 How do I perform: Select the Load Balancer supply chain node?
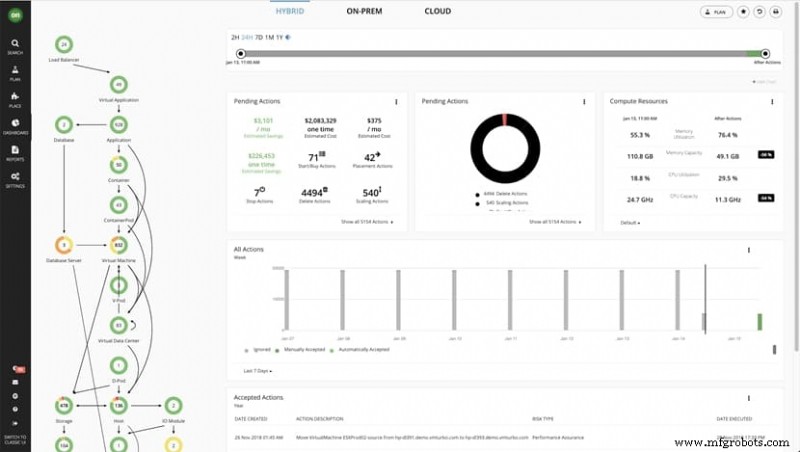[64, 45]
